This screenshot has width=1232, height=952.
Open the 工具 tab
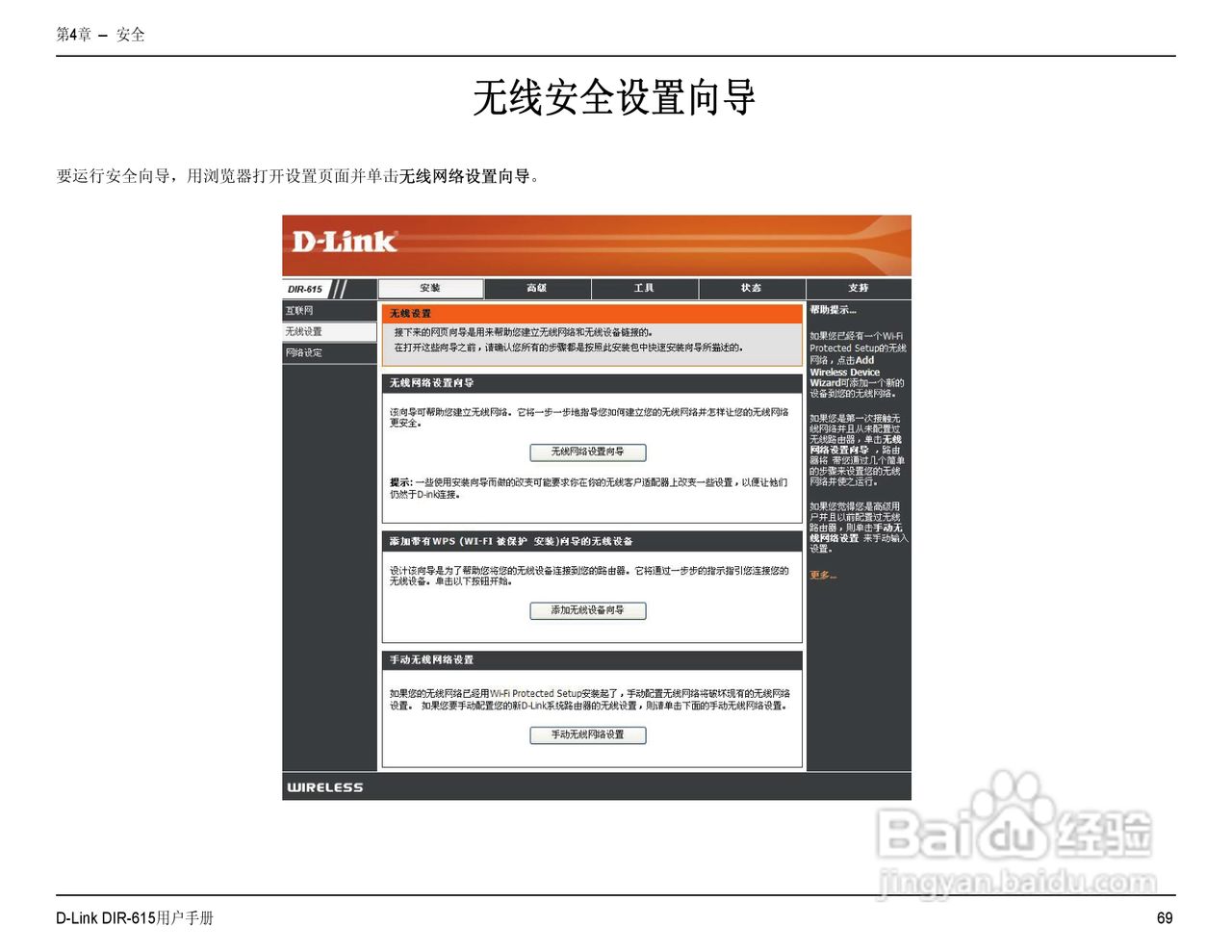click(644, 288)
